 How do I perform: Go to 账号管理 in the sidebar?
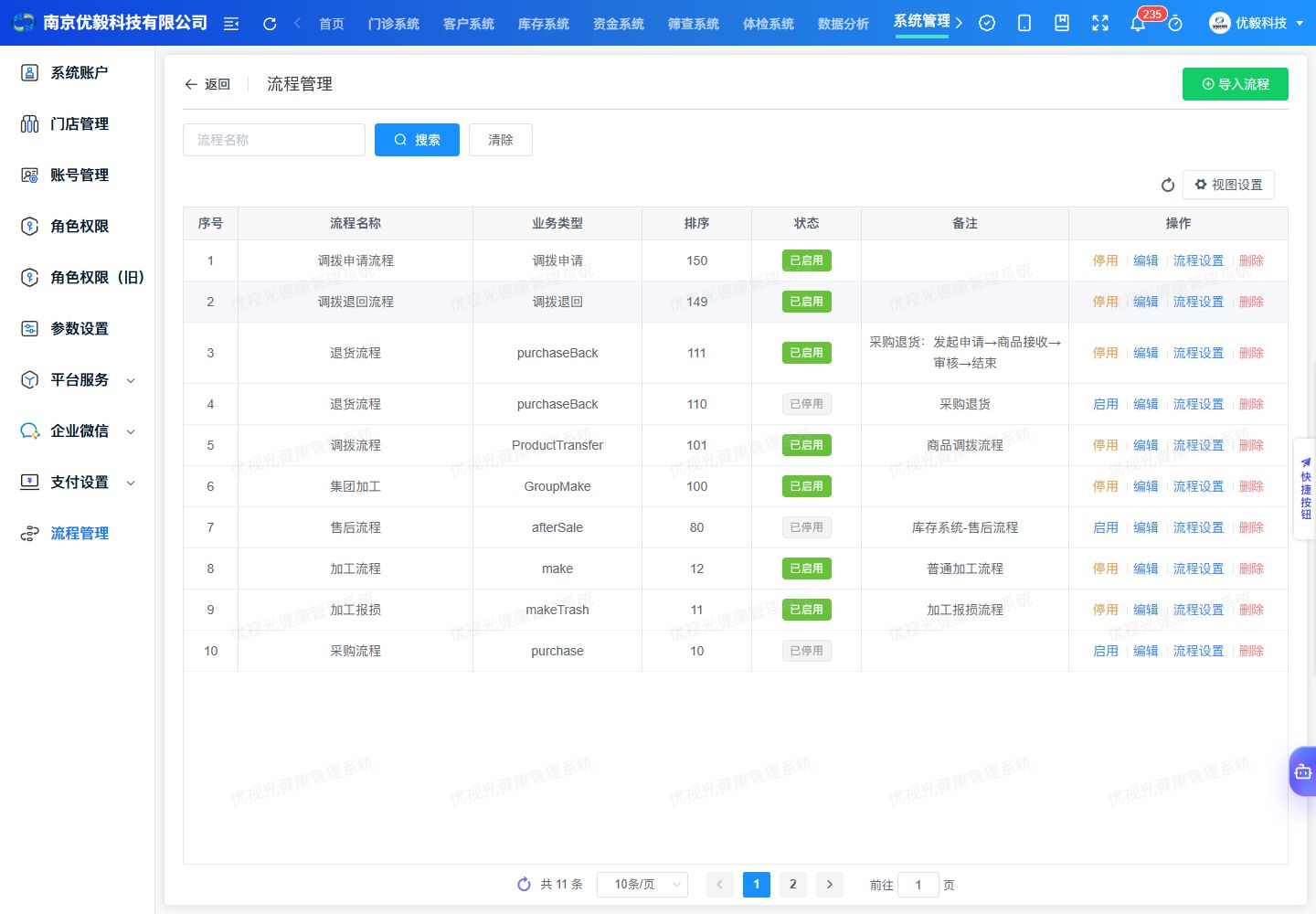tap(78, 175)
